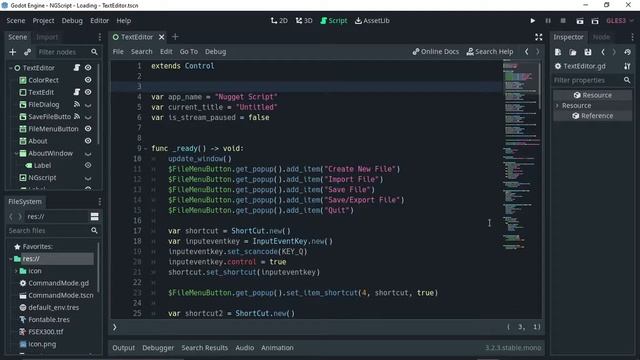Play the current scene
Viewport: 640px width, 360px height.
coord(580,21)
